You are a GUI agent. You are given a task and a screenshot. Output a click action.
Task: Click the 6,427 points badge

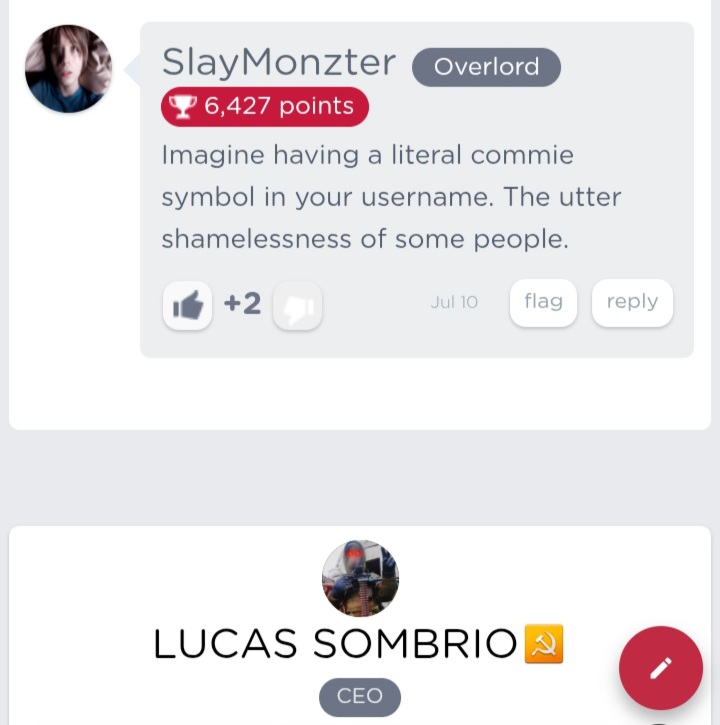click(265, 106)
